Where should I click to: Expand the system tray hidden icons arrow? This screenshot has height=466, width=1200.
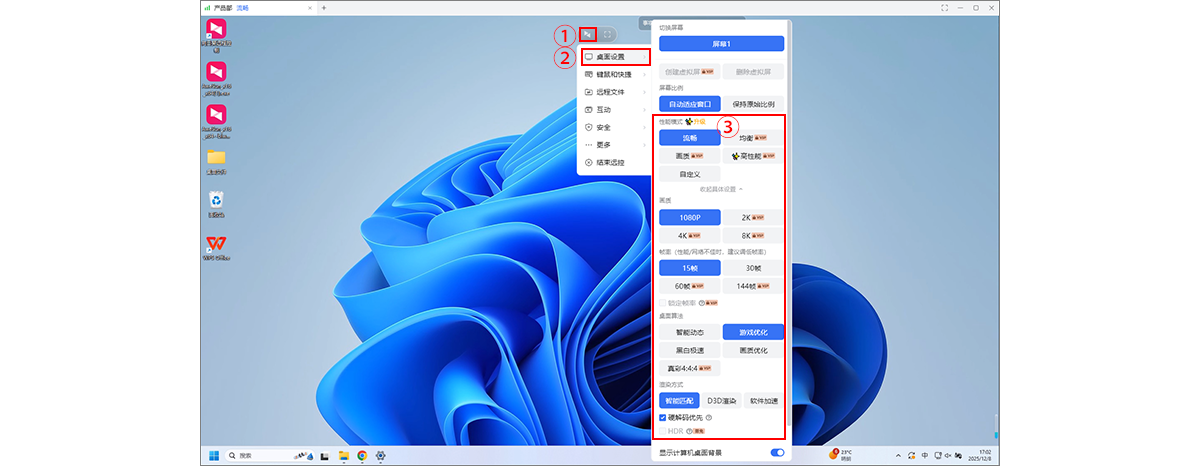898,455
